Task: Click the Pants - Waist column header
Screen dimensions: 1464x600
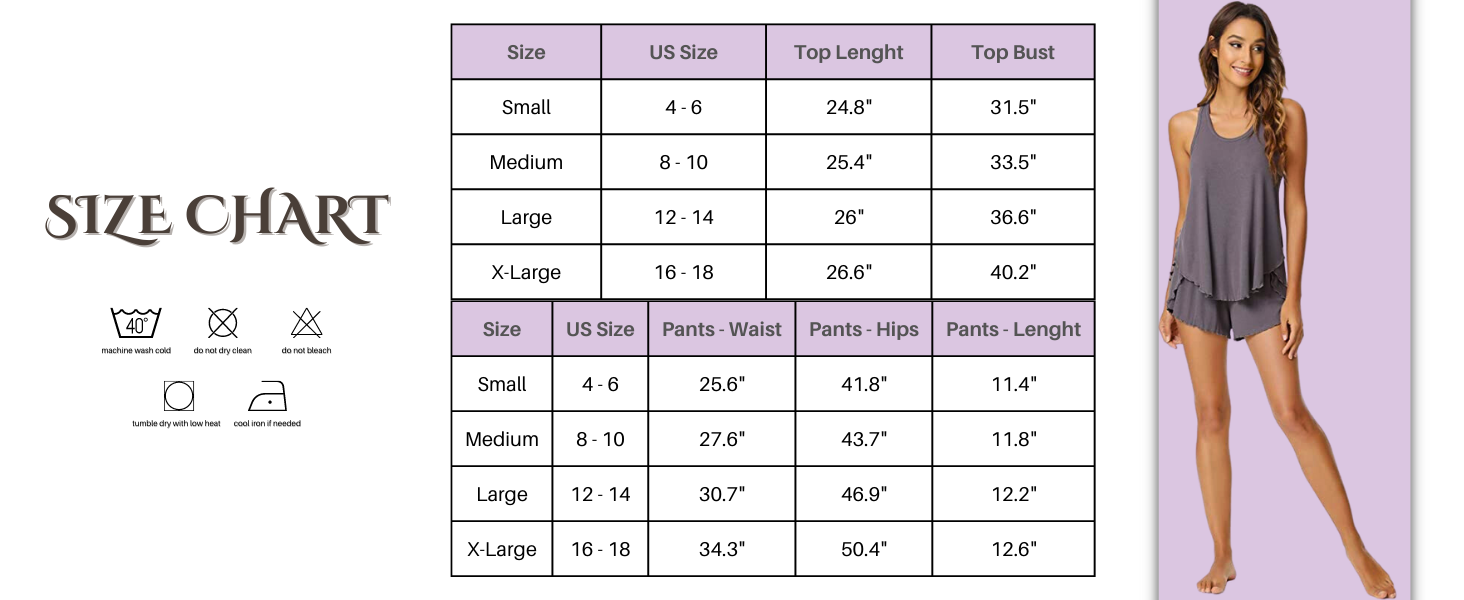Action: coord(721,329)
